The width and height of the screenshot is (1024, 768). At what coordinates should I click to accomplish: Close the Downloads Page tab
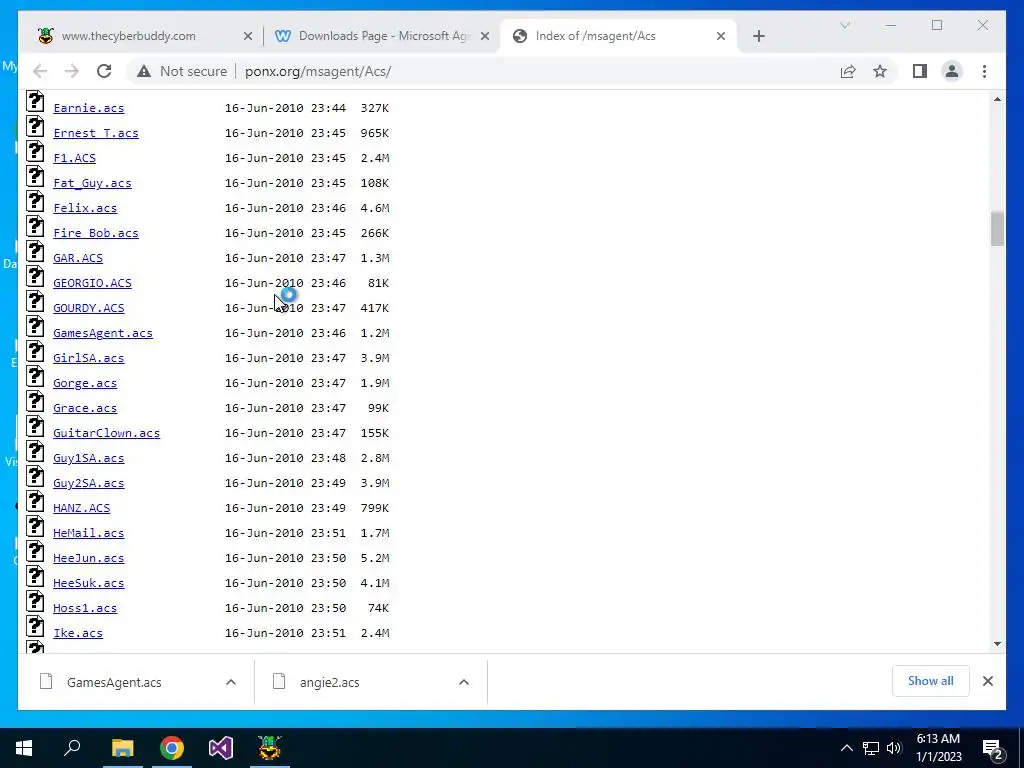click(x=485, y=37)
